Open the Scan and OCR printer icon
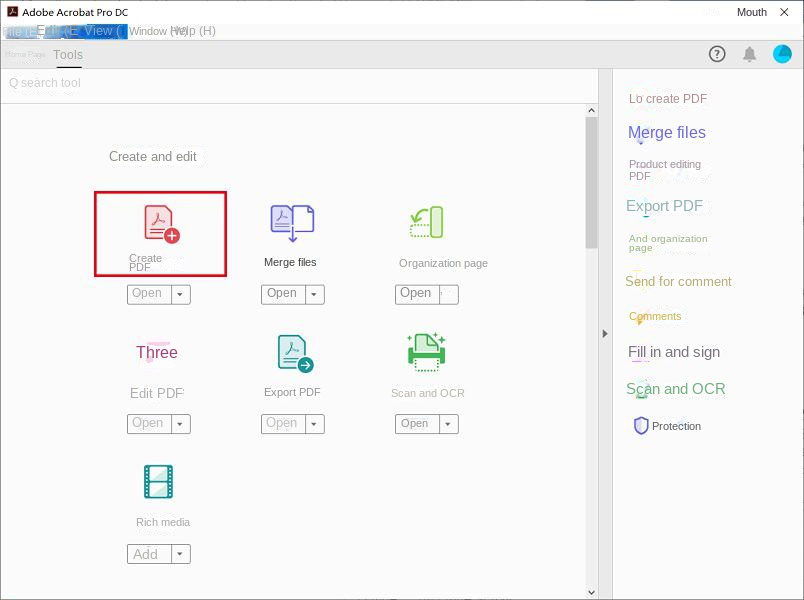804x600 pixels. 426,352
